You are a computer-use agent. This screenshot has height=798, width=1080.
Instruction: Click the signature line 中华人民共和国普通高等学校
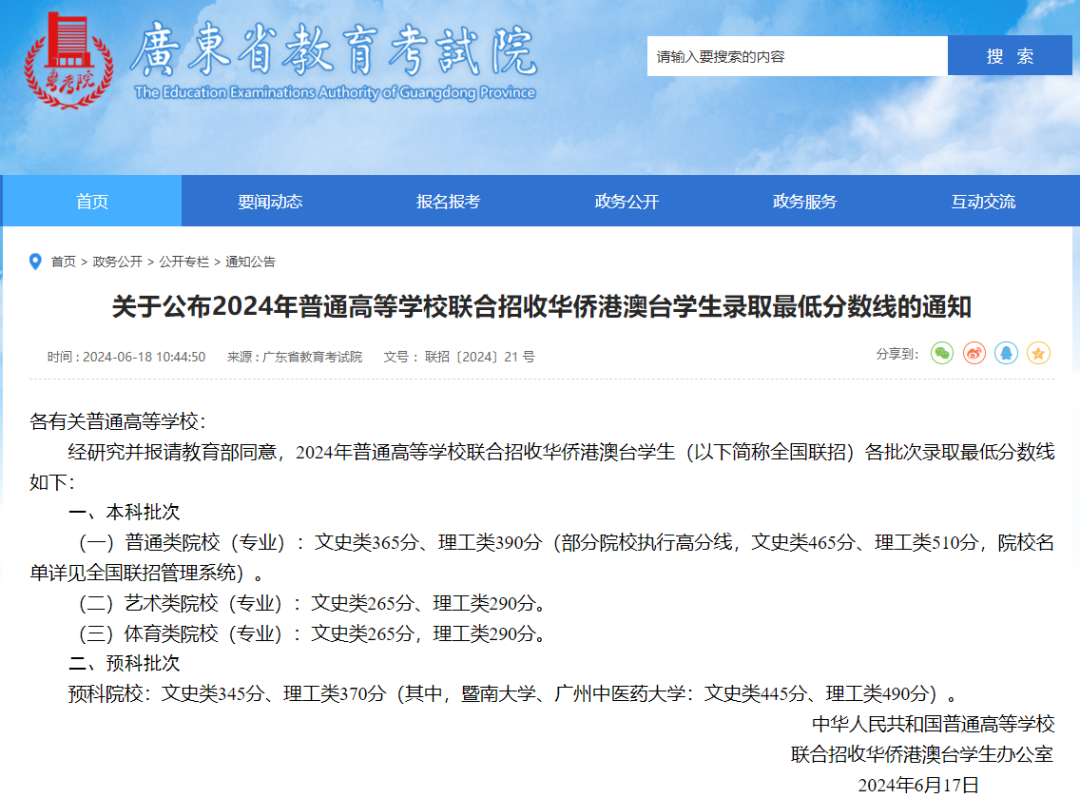(x=933, y=724)
